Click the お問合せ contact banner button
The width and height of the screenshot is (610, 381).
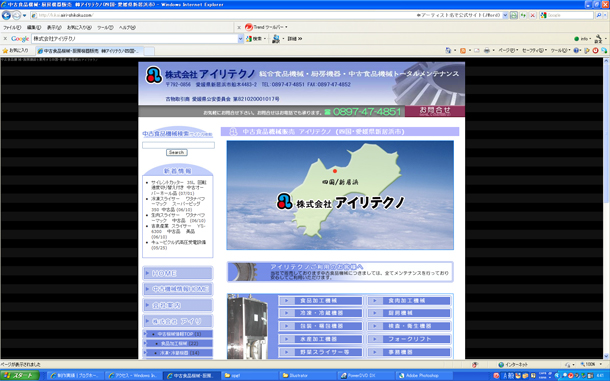[x=435, y=111]
